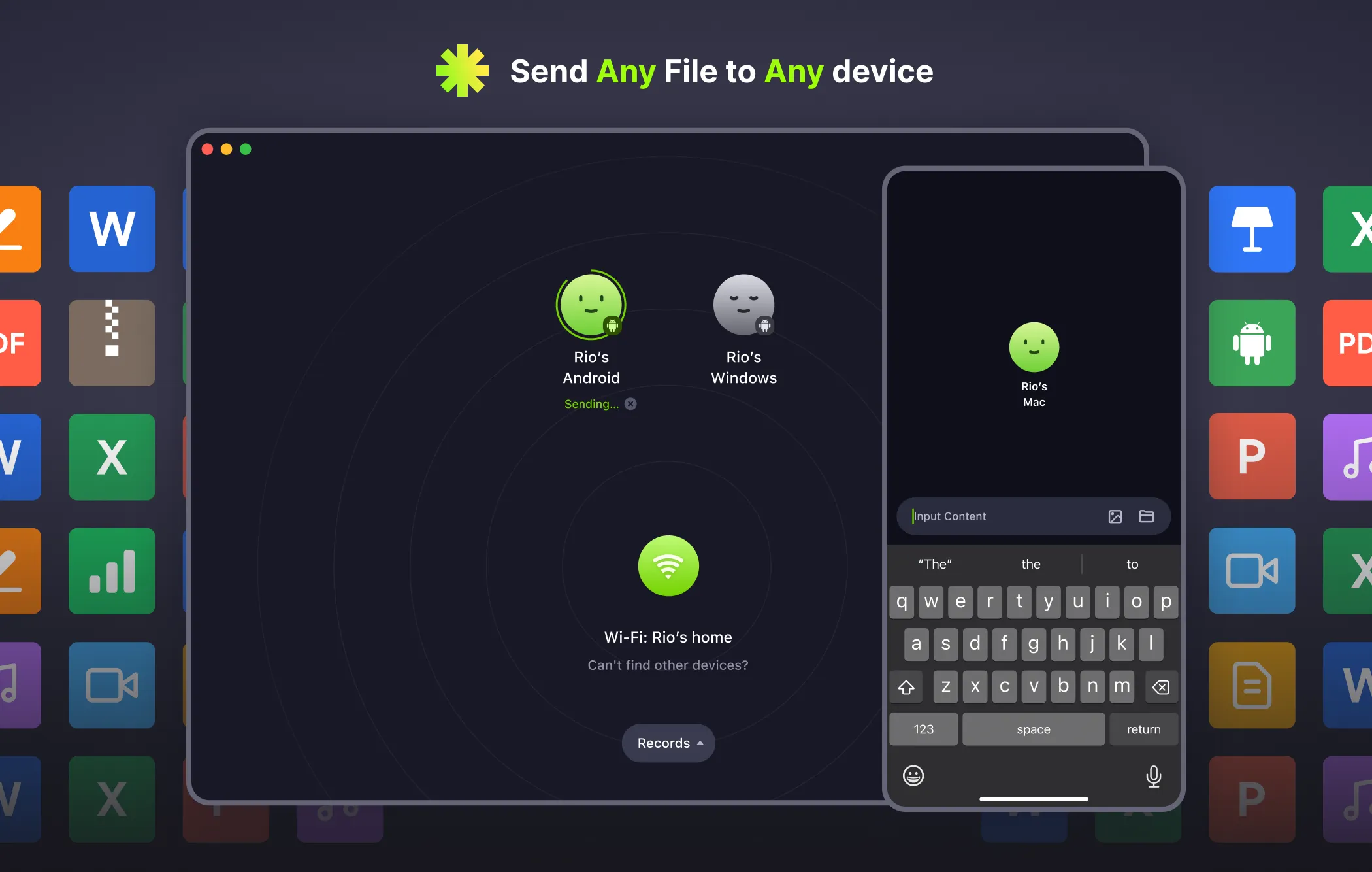Switch the keyboard to 123 numeric mode
This screenshot has height=872, width=1372.
pyautogui.click(x=923, y=729)
